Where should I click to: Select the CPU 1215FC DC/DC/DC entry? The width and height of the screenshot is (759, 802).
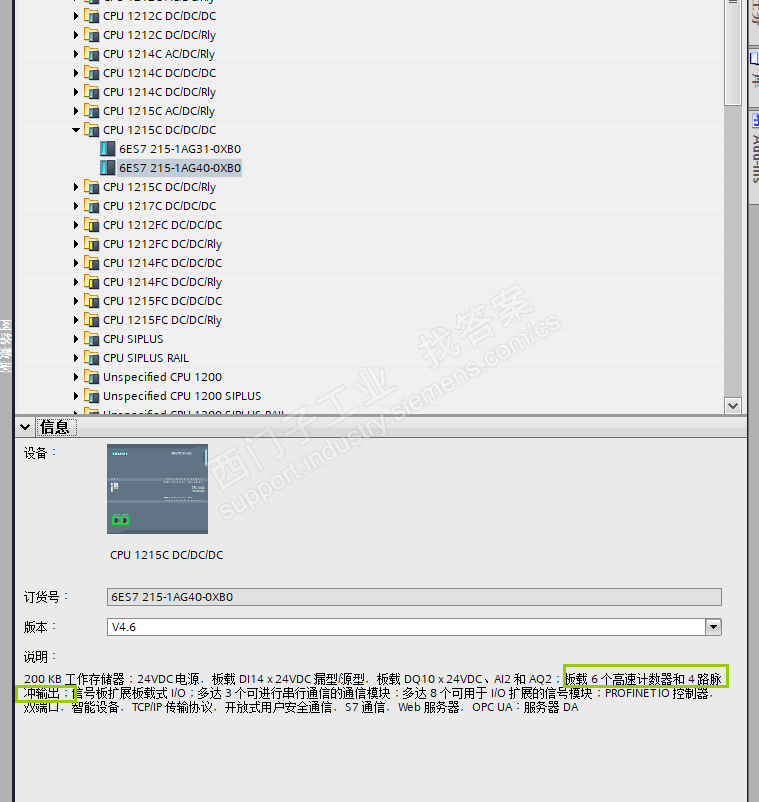163,301
